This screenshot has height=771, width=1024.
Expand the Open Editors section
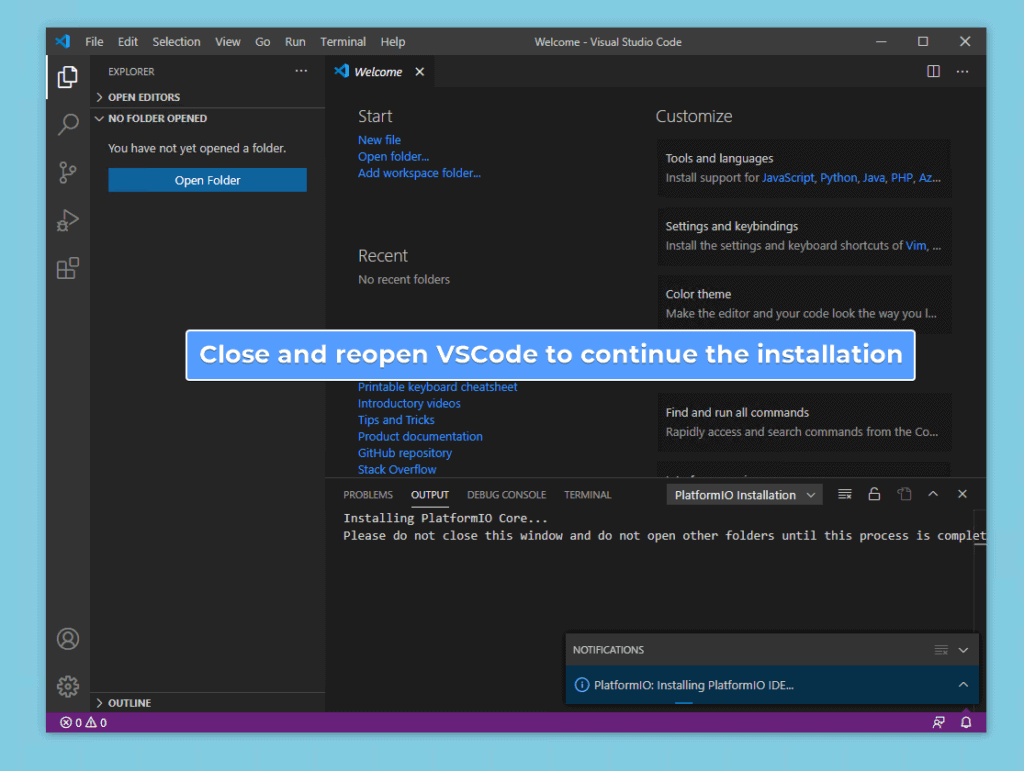pos(208,97)
